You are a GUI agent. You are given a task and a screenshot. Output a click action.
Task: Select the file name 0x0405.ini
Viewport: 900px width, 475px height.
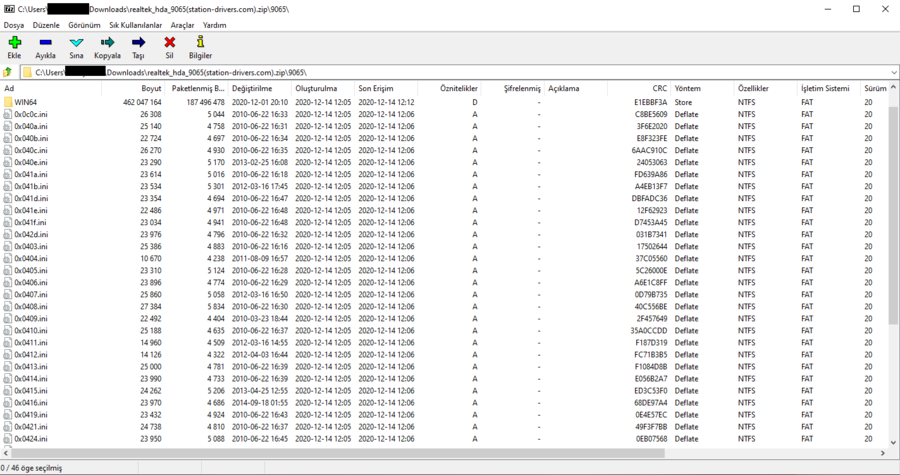[x=32, y=271]
